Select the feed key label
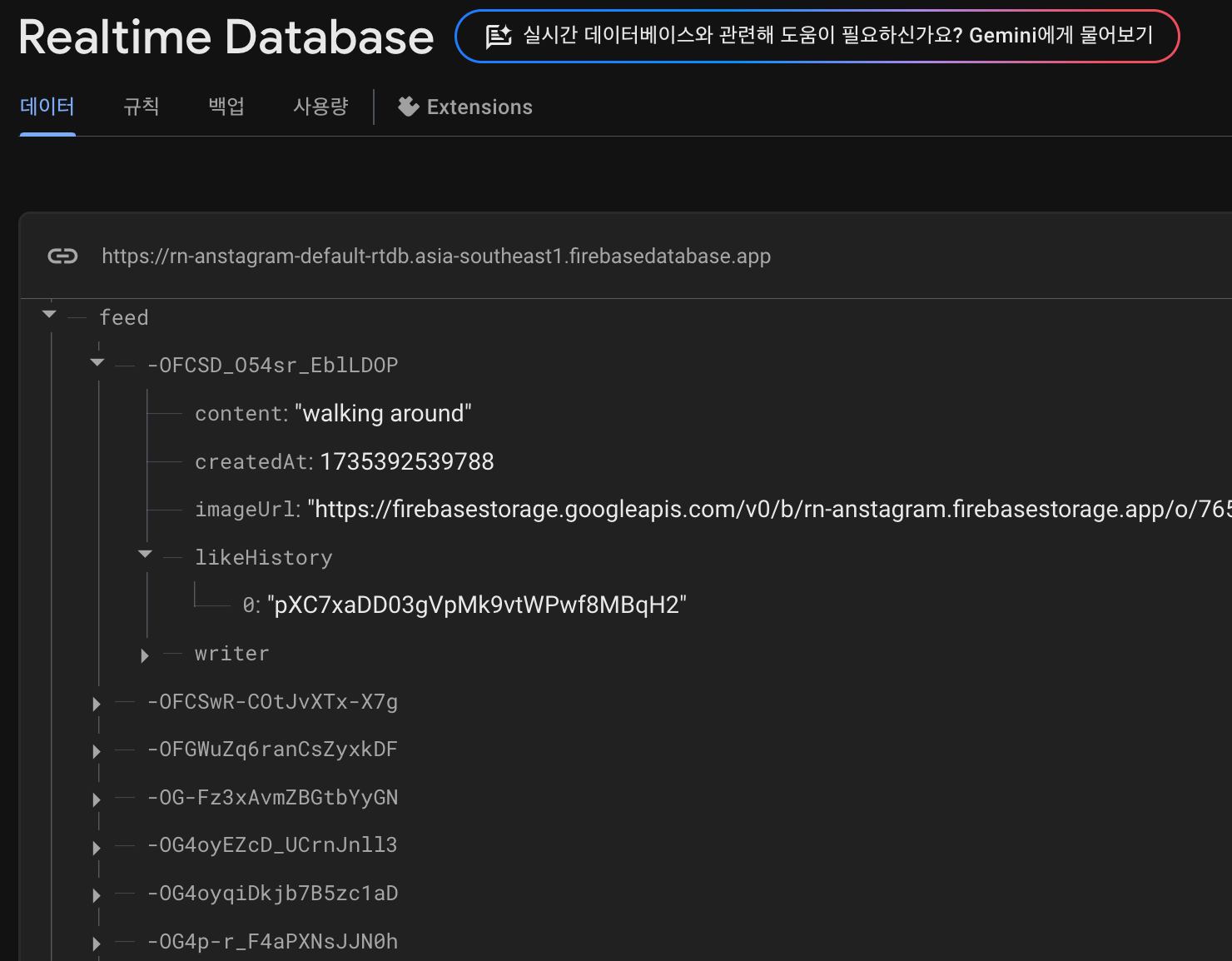1232x961 pixels. pyautogui.click(x=124, y=317)
